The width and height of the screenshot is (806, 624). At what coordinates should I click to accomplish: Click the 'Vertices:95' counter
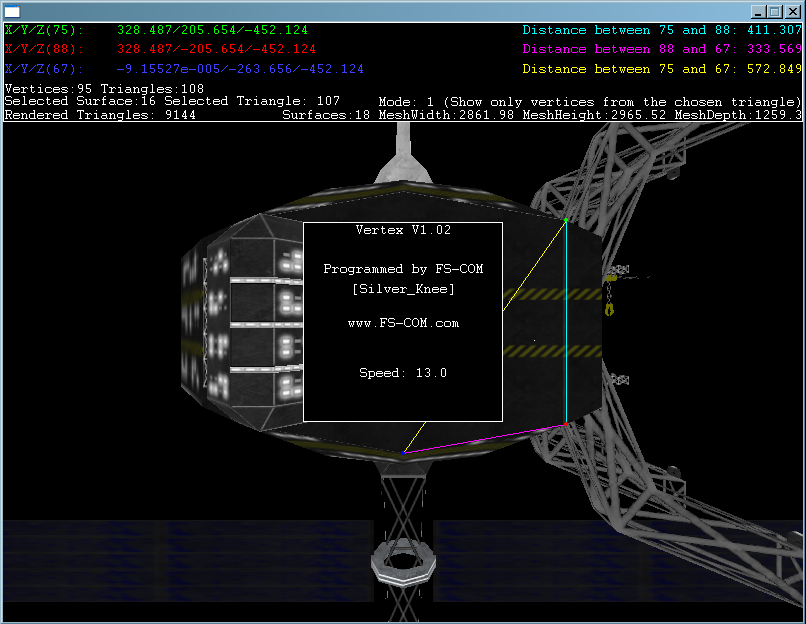[x=48, y=89]
